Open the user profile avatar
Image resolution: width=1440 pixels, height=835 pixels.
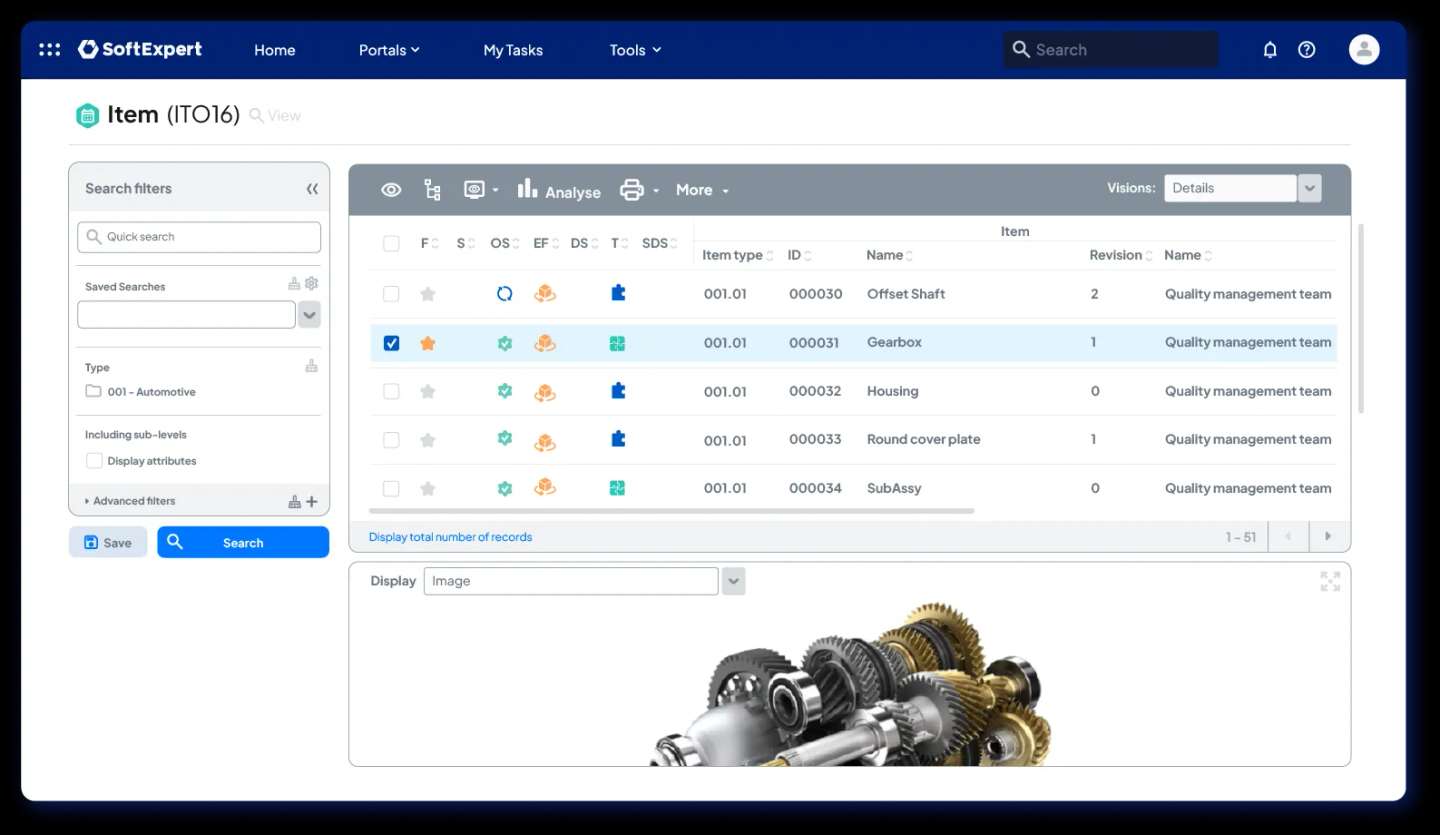pyautogui.click(x=1364, y=48)
